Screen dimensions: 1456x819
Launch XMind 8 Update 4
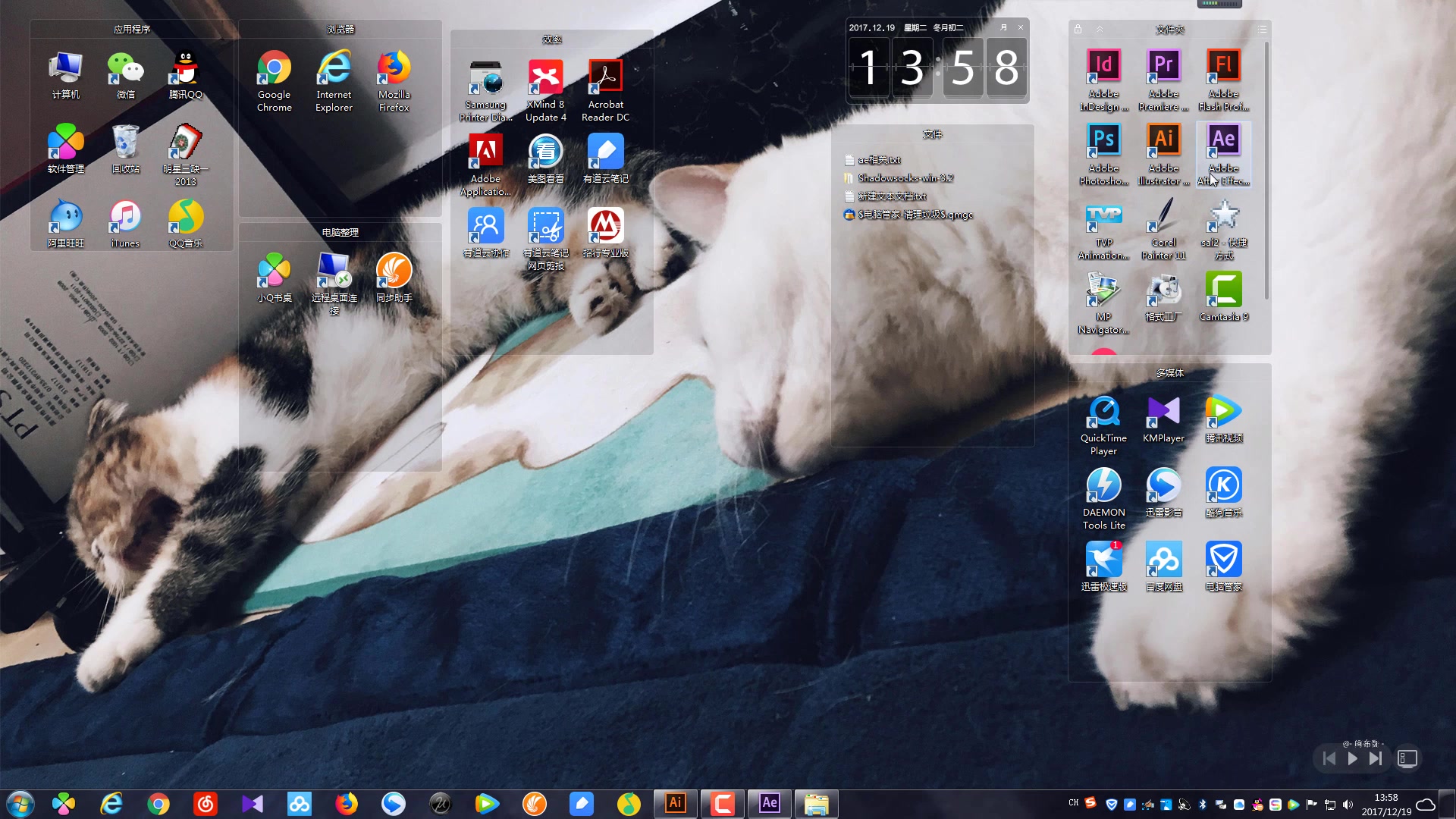tap(545, 78)
